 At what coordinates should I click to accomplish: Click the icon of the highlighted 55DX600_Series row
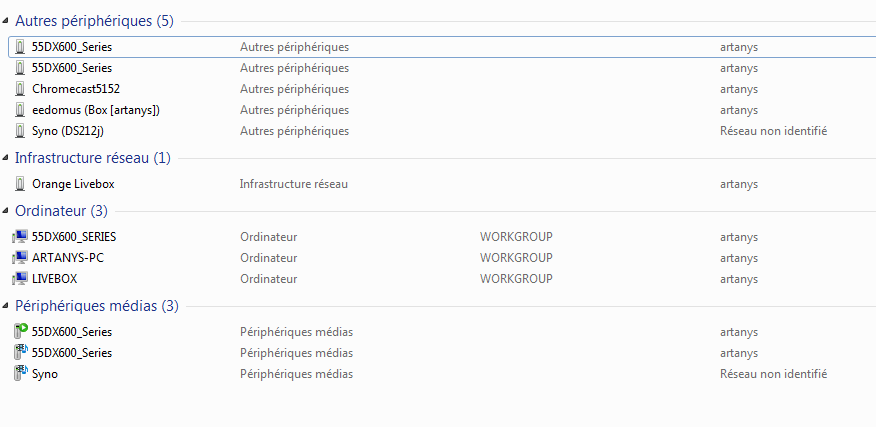(20, 47)
